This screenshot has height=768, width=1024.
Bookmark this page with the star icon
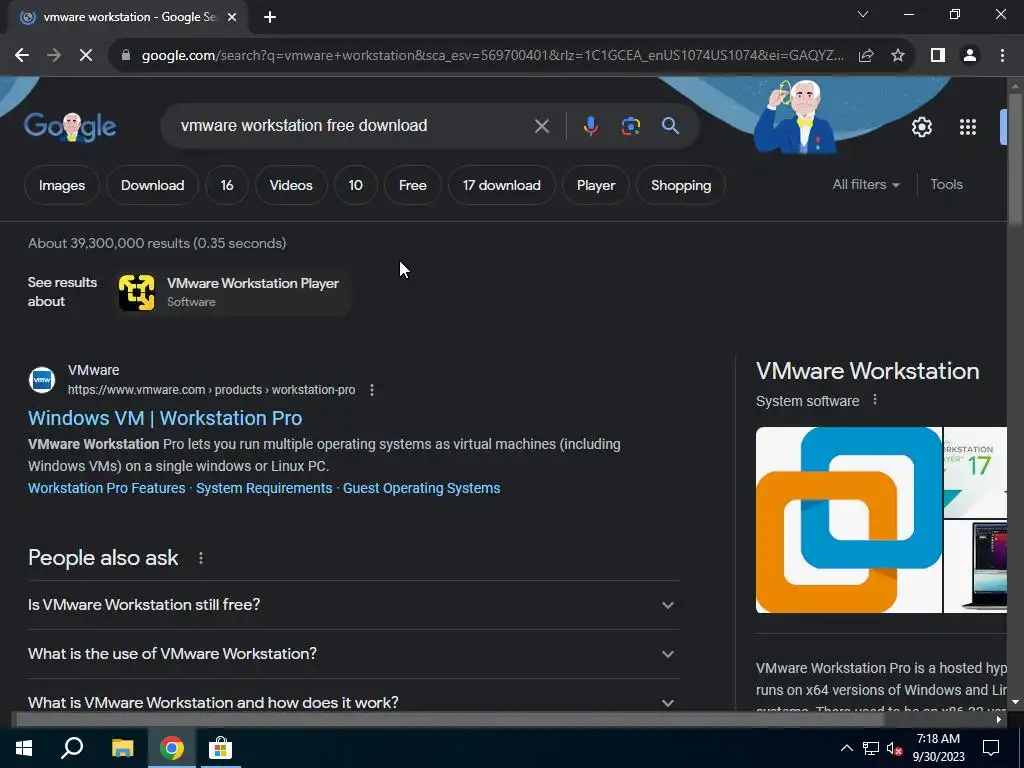point(898,56)
